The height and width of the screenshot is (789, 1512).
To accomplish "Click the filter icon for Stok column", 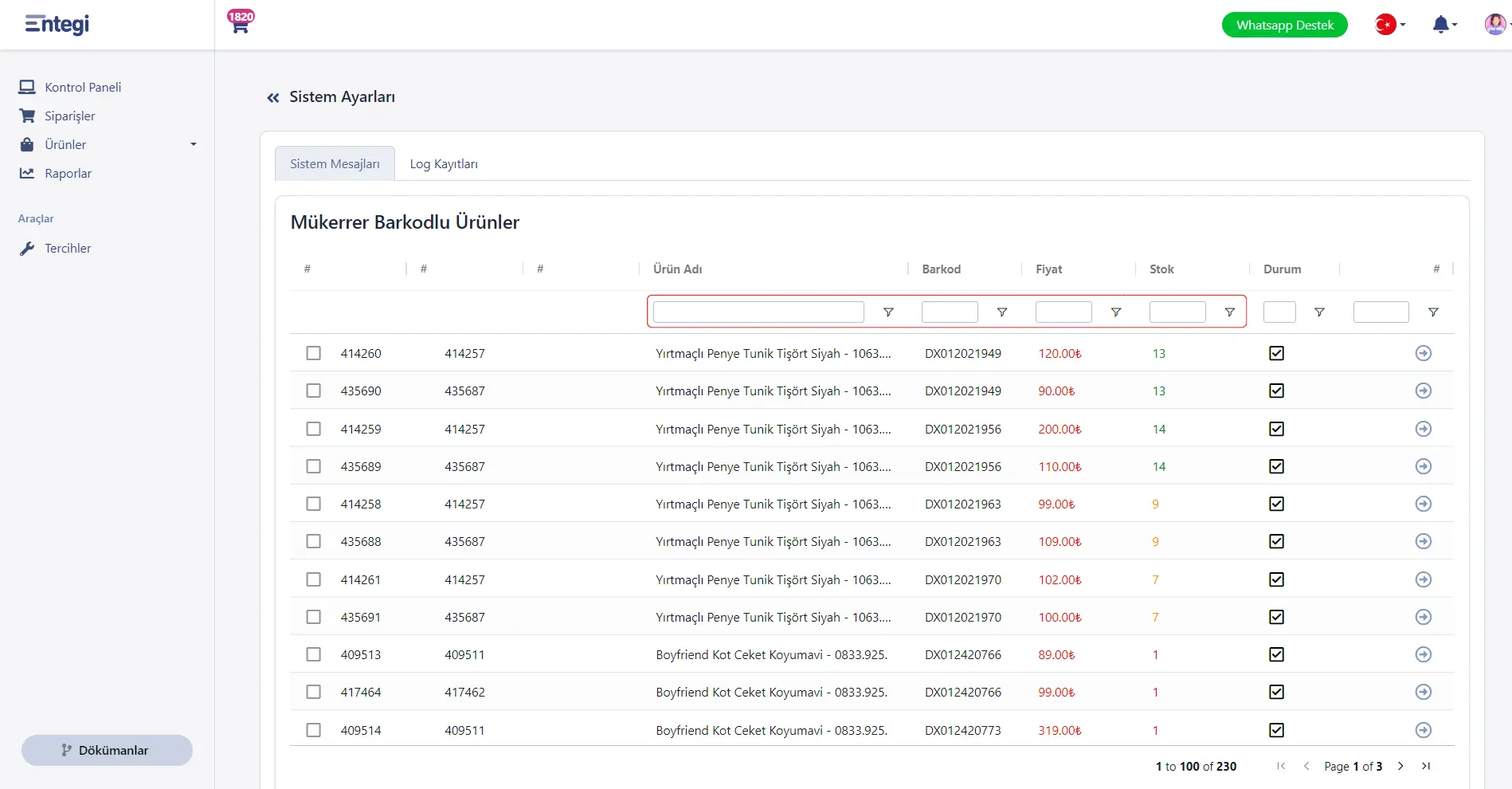I will [x=1230, y=312].
